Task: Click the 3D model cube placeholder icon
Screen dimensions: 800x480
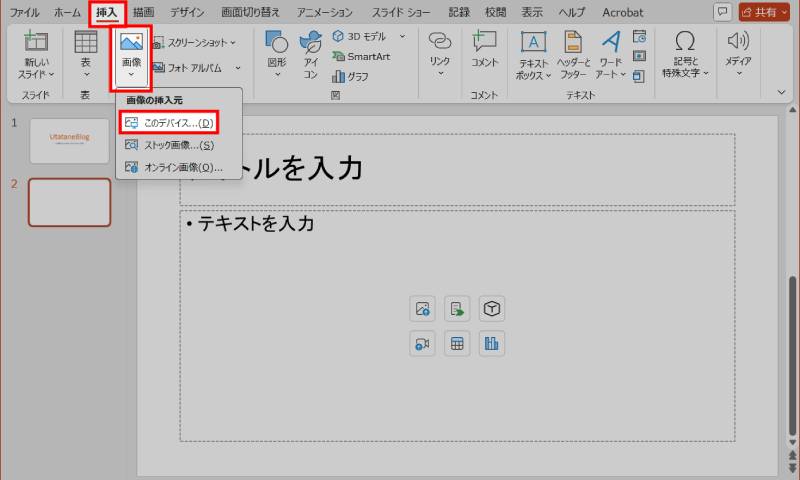Action: [x=491, y=309]
